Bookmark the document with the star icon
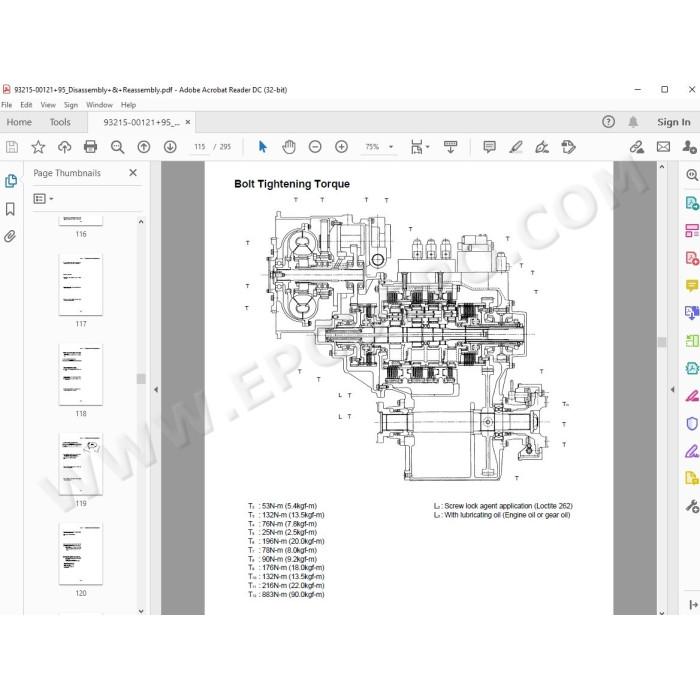Screen dimensions: 700x700 38,147
